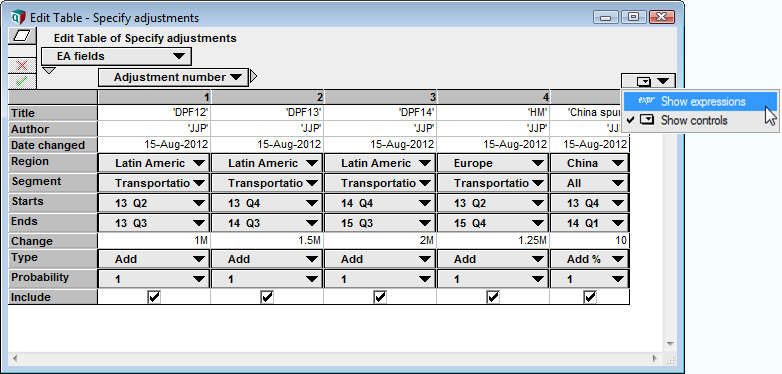Viewport: 782px width, 374px height.
Task: Click horizontal scrollbar right arrow
Action: (x=655, y=358)
